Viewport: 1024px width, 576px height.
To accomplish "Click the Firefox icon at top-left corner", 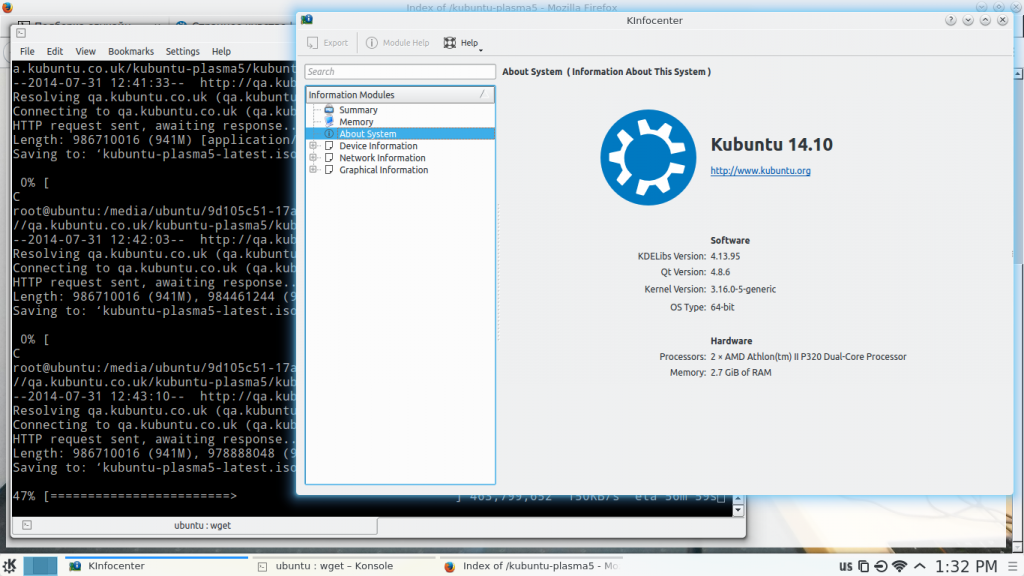I will (7, 7).
